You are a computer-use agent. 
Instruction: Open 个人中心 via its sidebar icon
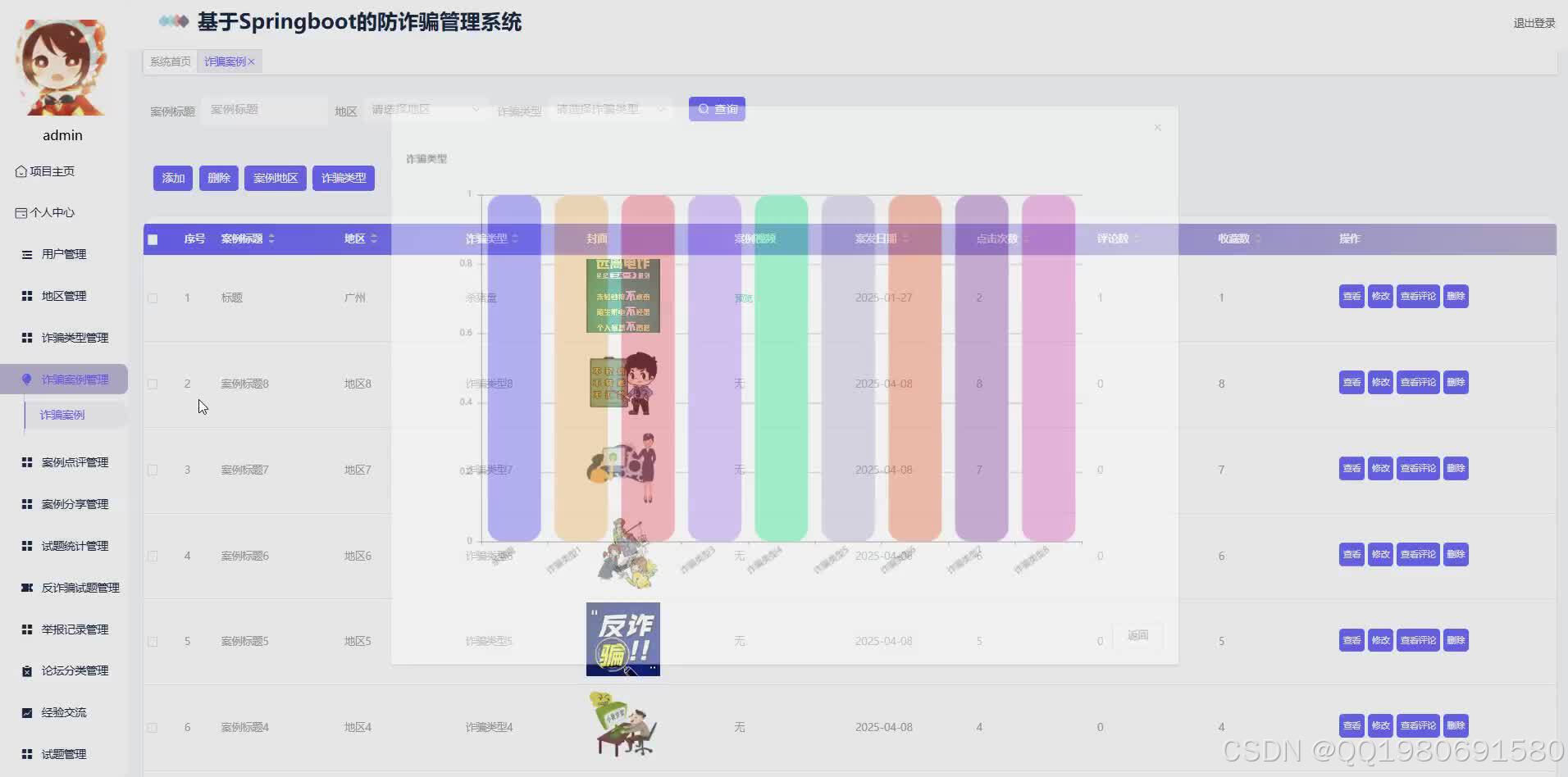pos(20,212)
